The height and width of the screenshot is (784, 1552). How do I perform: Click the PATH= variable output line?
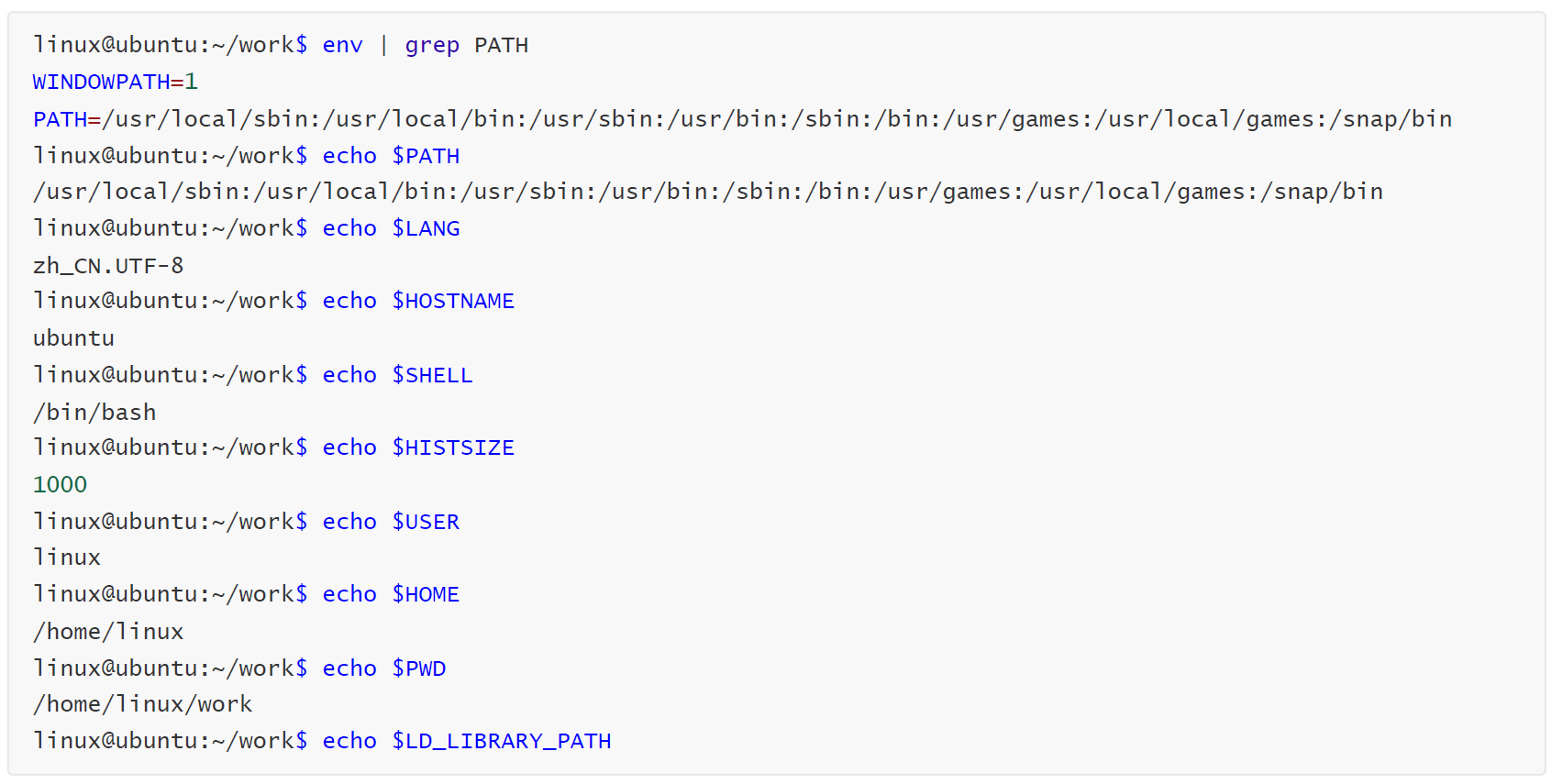(742, 119)
